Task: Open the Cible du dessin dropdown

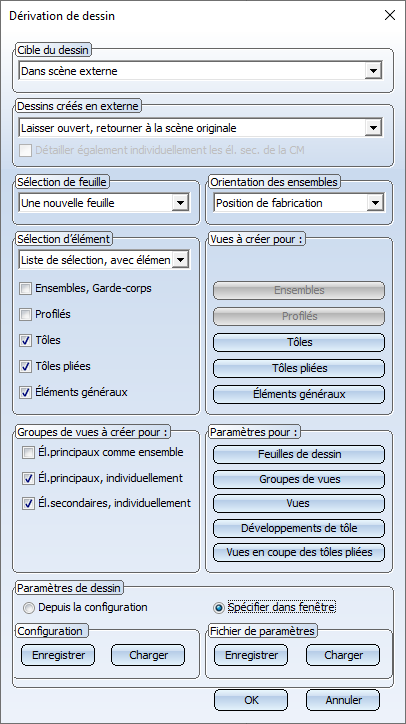Action: click(200, 71)
